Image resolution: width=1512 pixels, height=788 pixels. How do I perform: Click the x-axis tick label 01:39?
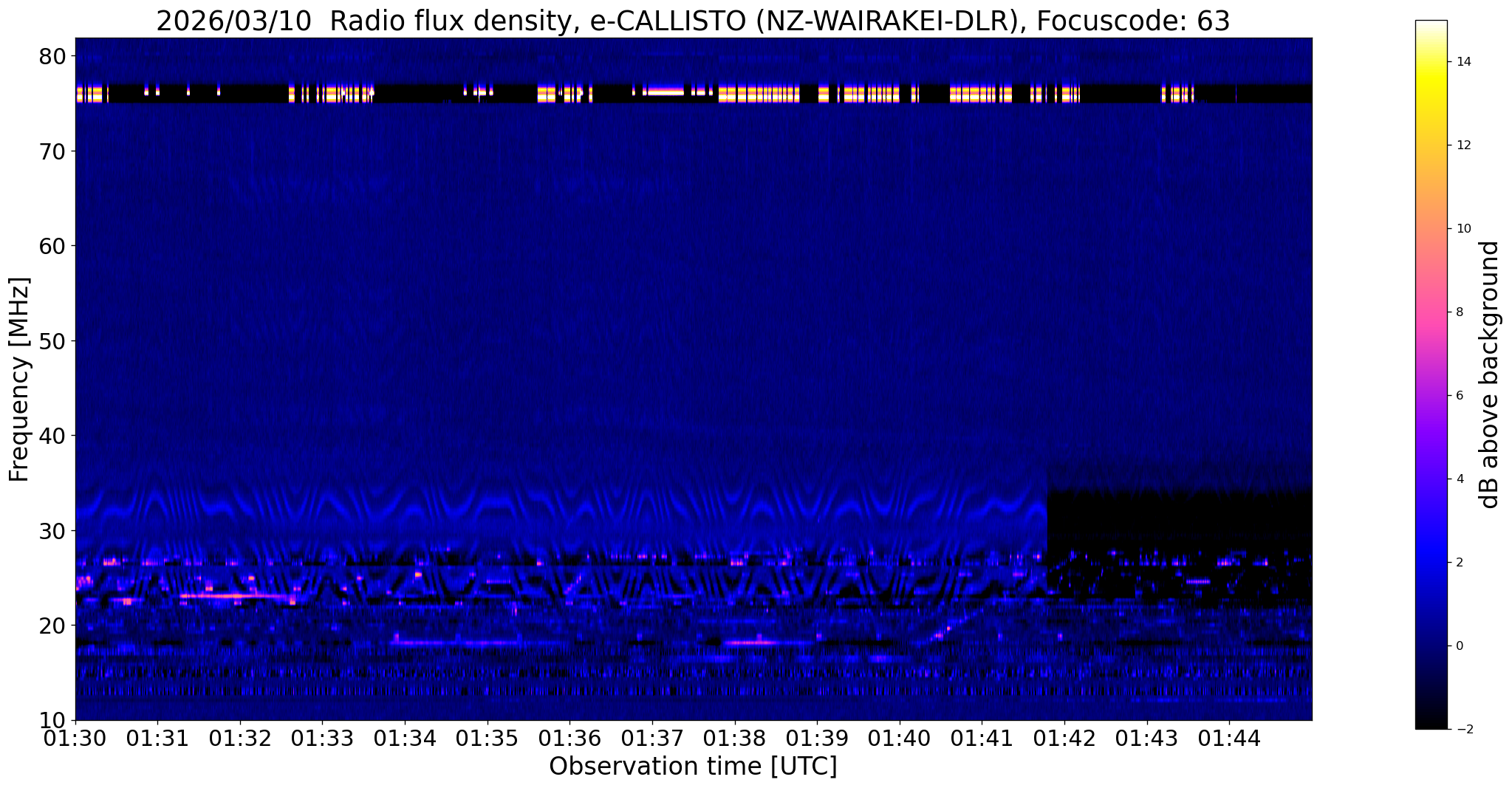point(817,738)
